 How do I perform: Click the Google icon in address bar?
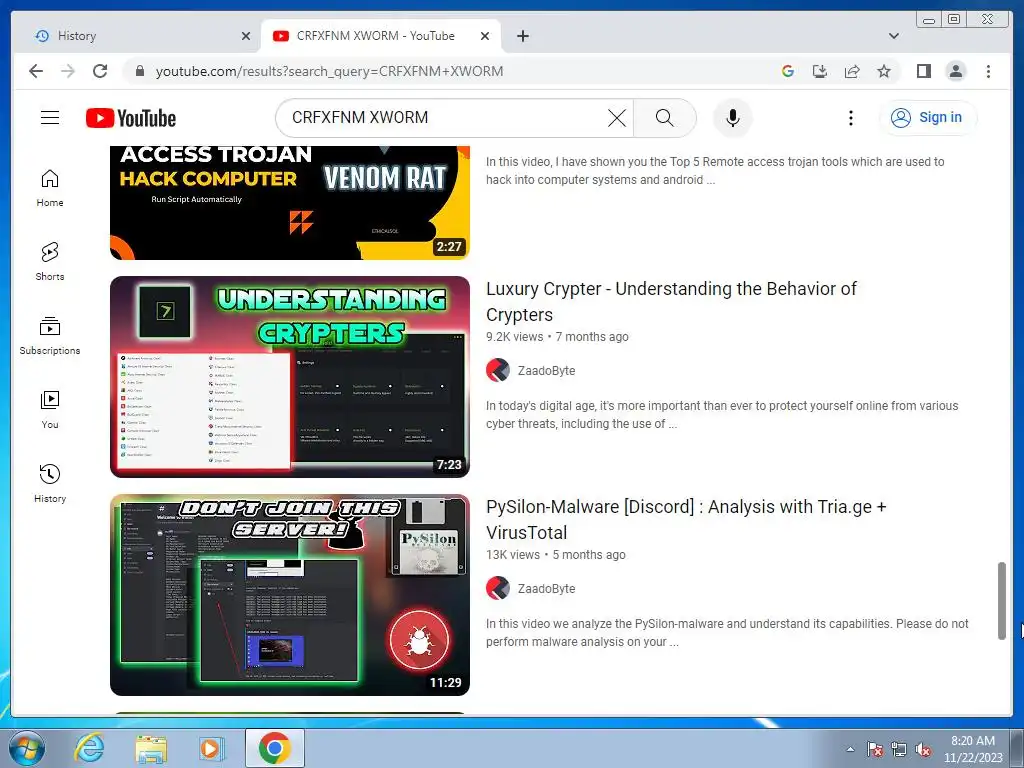pos(788,71)
